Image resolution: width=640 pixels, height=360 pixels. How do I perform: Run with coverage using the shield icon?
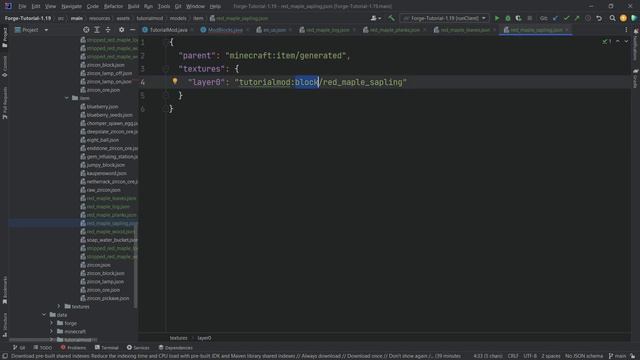[518, 18]
